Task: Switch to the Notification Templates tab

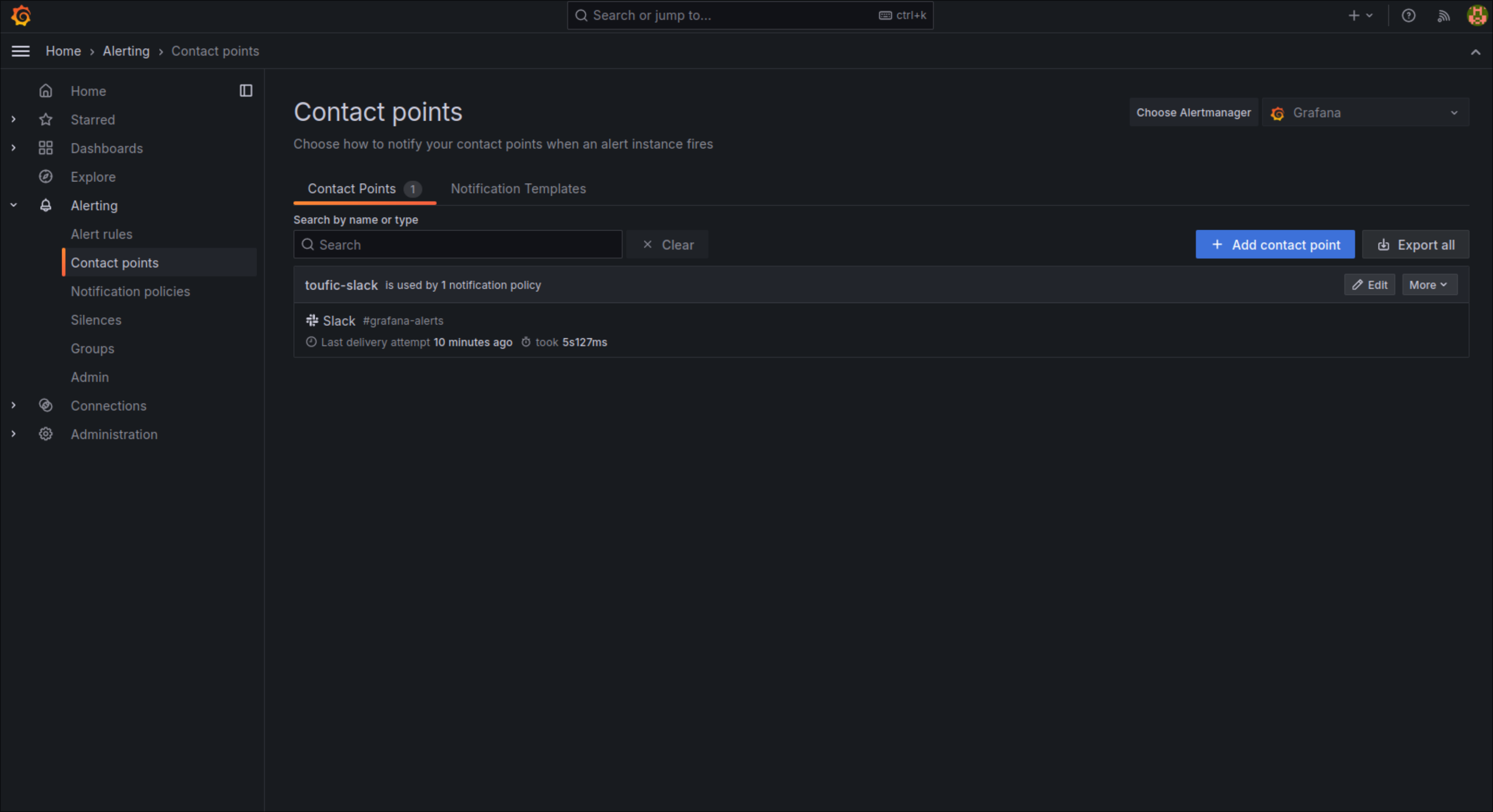Action: (x=518, y=188)
